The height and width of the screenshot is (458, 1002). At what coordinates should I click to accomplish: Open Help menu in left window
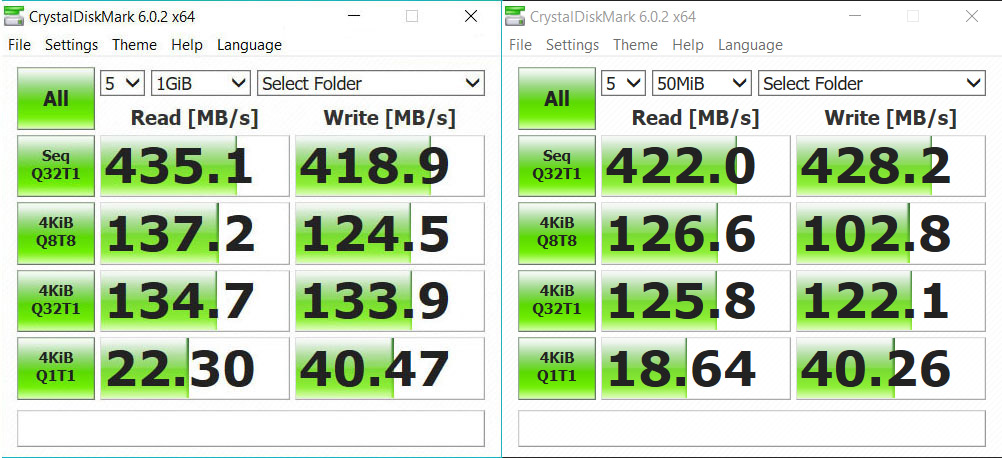187,45
